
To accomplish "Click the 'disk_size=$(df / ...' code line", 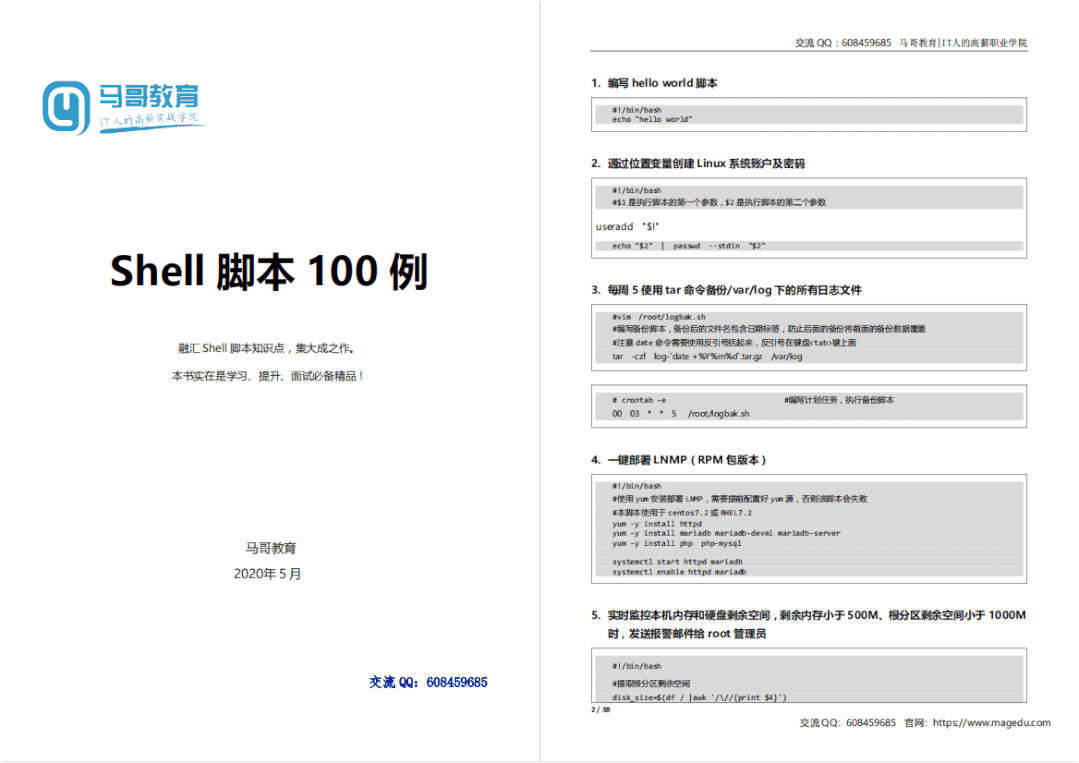I will (699, 697).
